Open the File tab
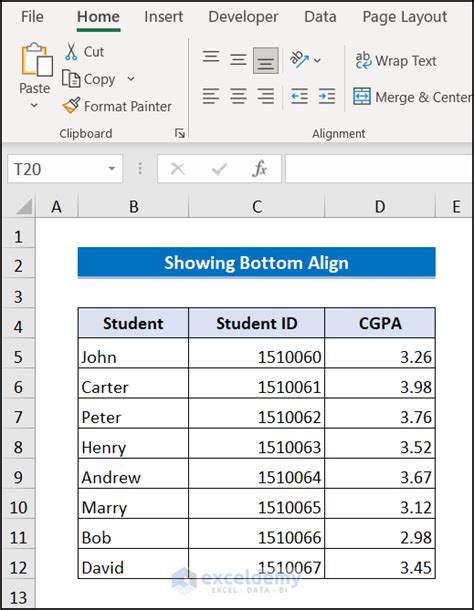The width and height of the screenshot is (474, 610). 32,17
